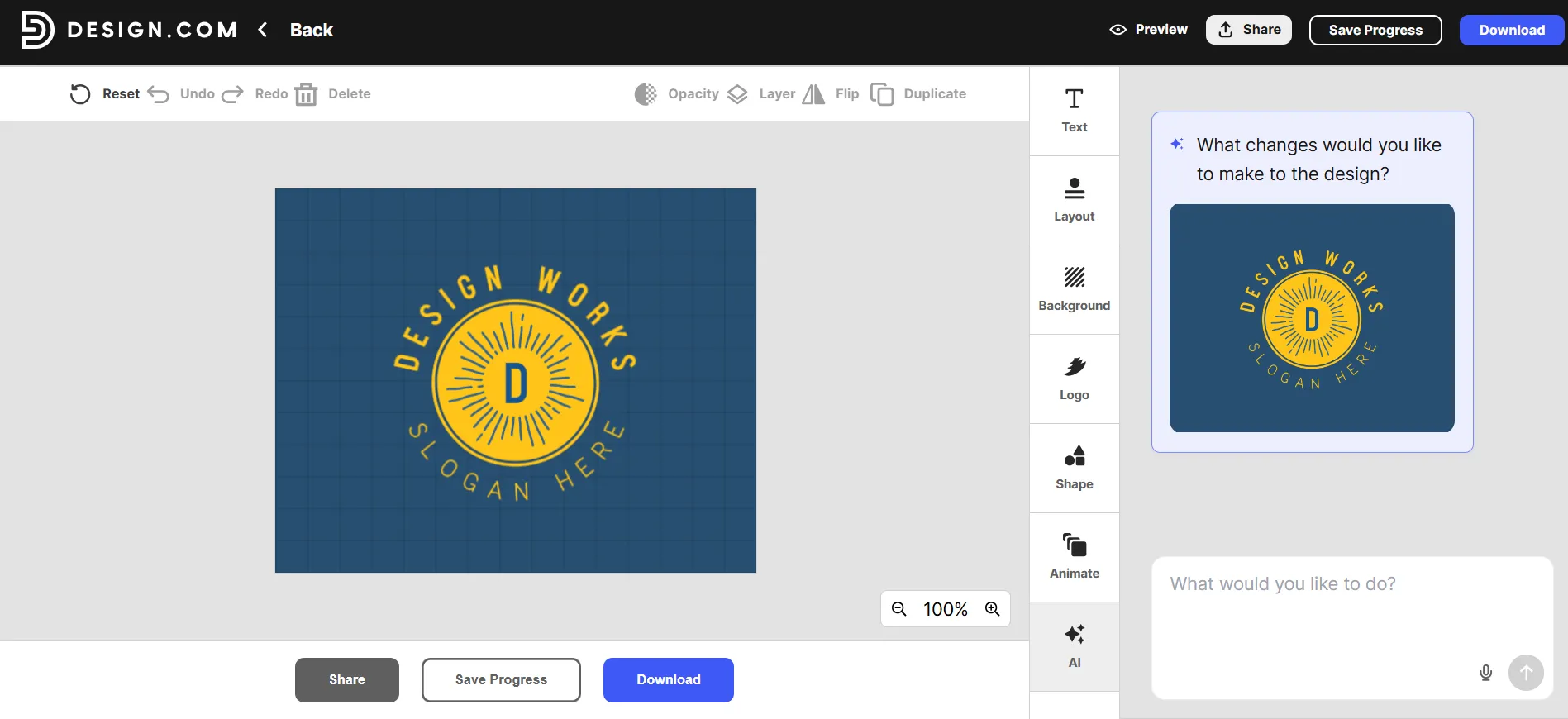Activate the microphone voice input
1568x719 pixels.
point(1485,673)
